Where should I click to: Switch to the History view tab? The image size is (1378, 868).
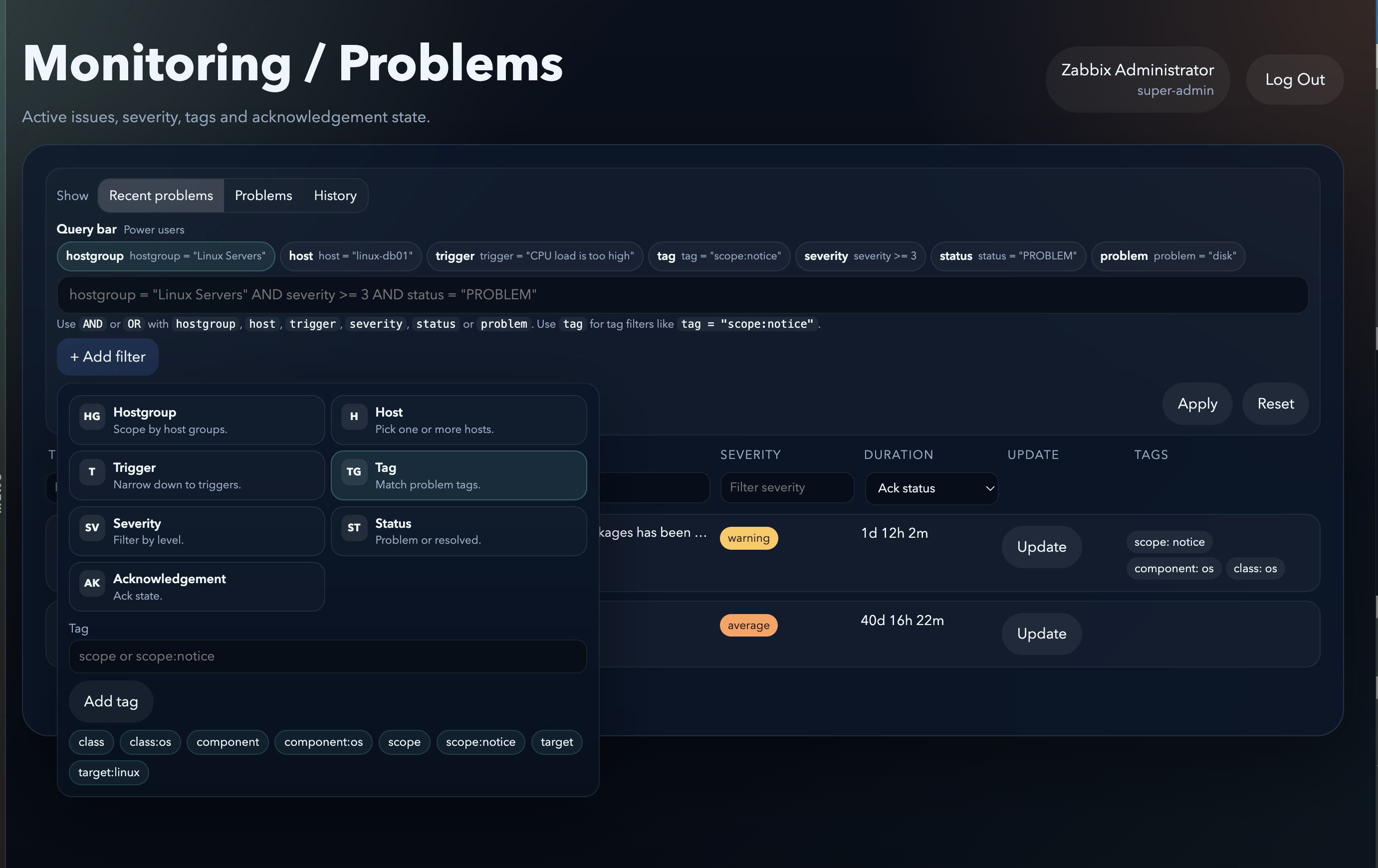(335, 196)
